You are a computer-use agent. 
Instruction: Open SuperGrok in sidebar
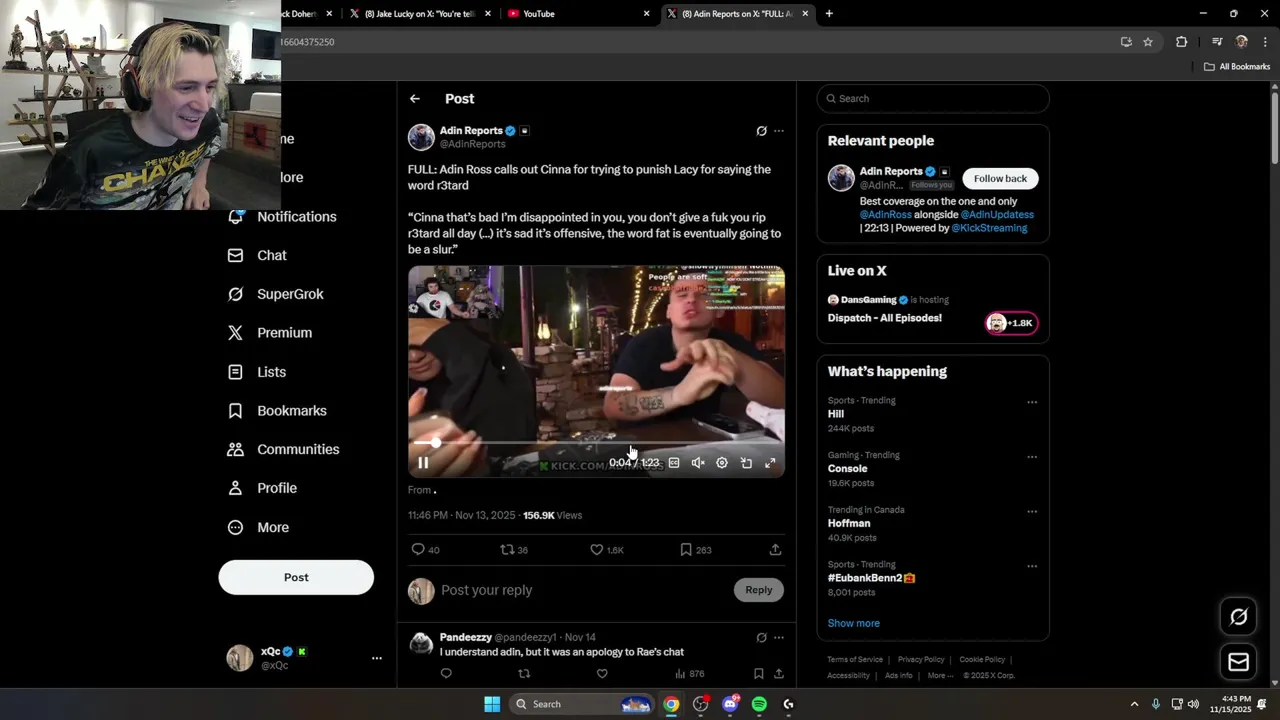tap(276, 294)
